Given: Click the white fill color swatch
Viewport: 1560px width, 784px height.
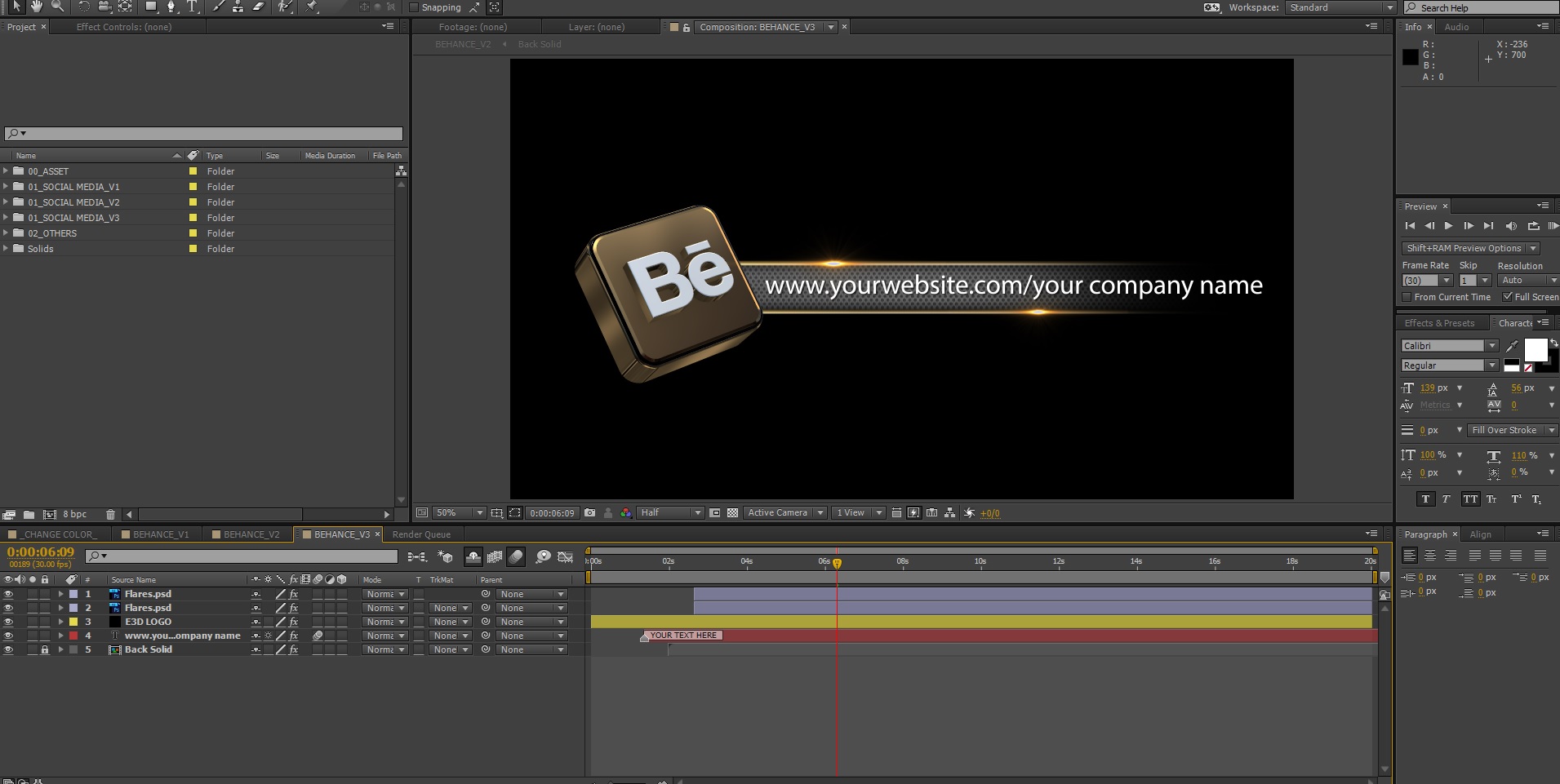Looking at the screenshot, I should pos(1536,350).
